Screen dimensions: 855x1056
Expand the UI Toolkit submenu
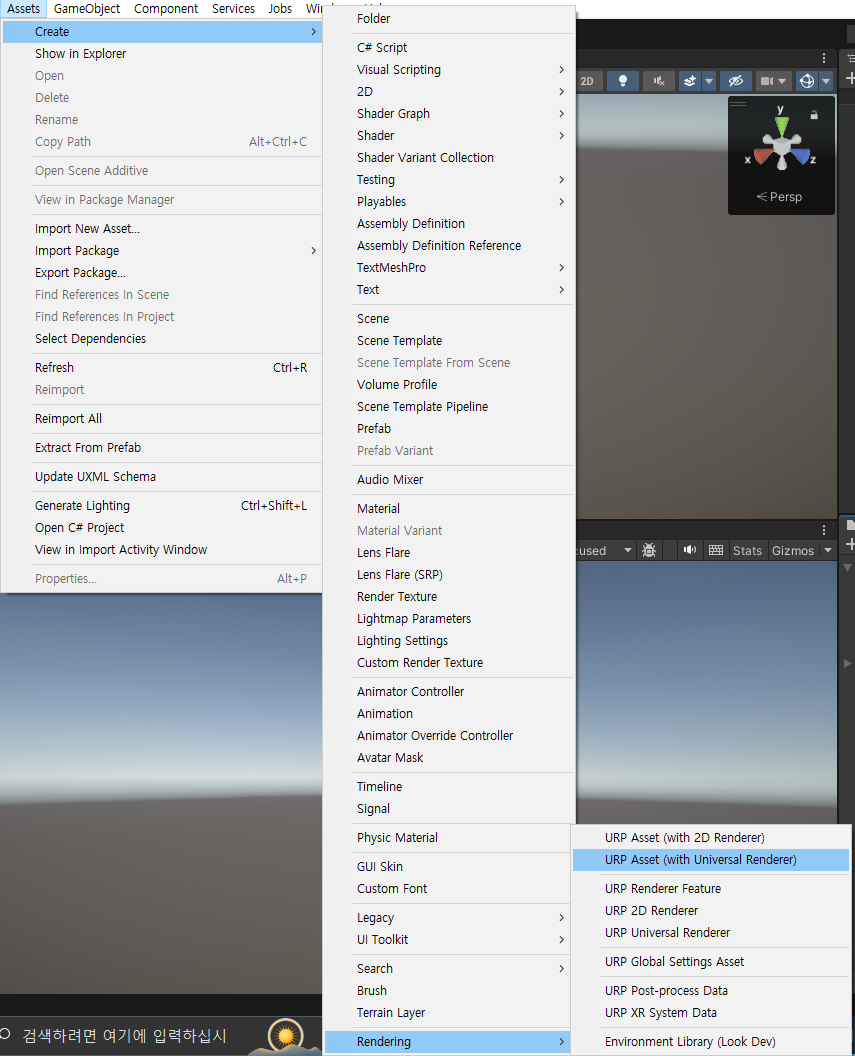tap(449, 939)
